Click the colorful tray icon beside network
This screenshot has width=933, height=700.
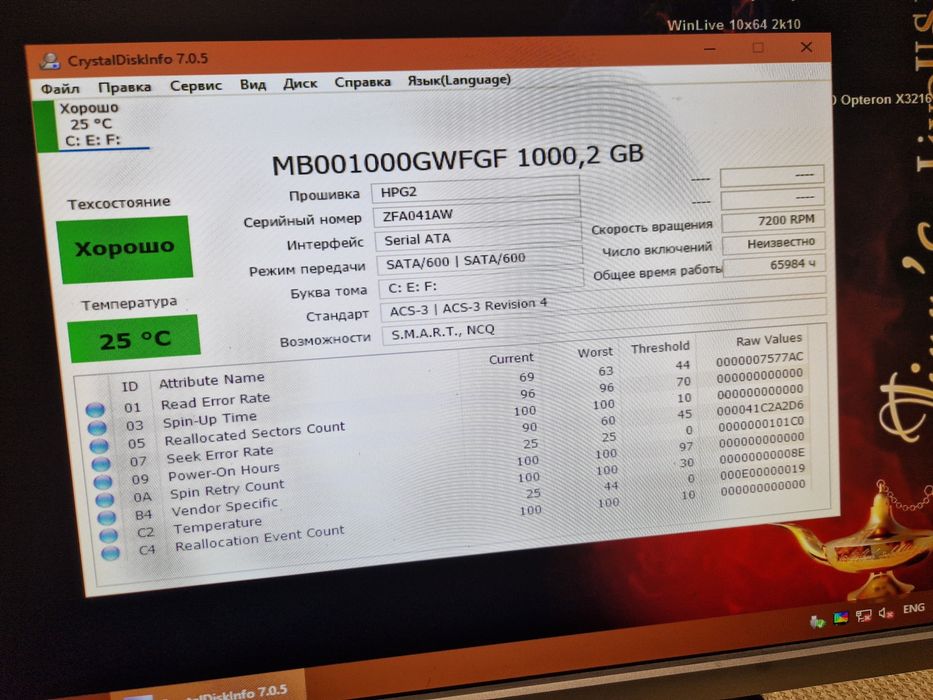(840, 618)
